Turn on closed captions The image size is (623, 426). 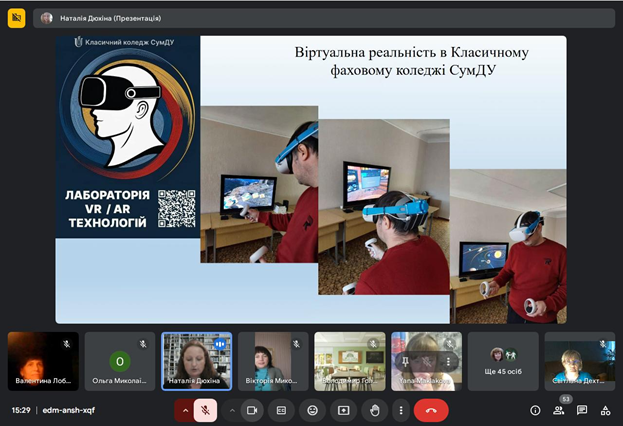point(282,410)
